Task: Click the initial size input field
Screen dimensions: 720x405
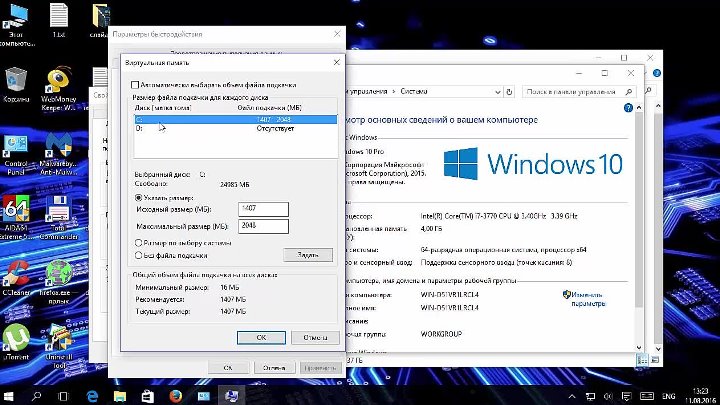Action: 264,209
